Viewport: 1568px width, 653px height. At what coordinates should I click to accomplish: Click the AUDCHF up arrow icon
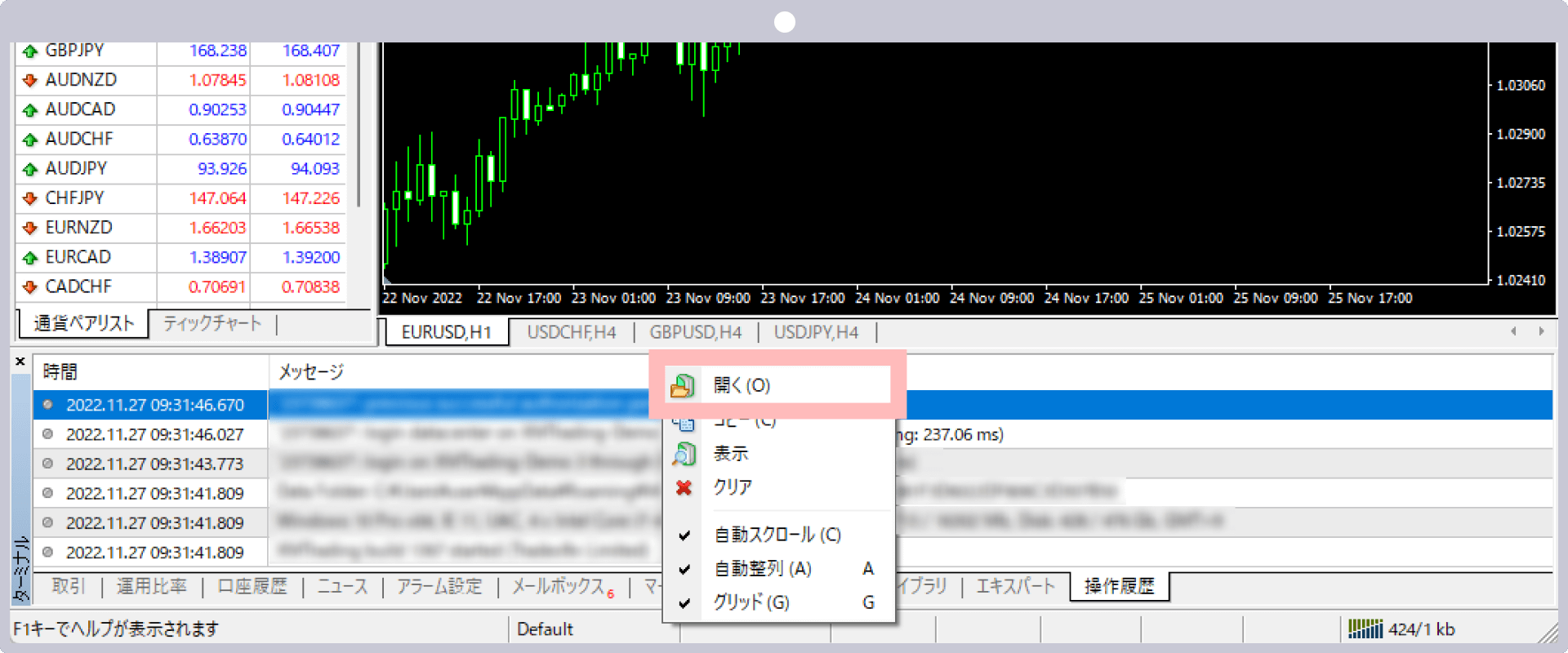click(30, 140)
